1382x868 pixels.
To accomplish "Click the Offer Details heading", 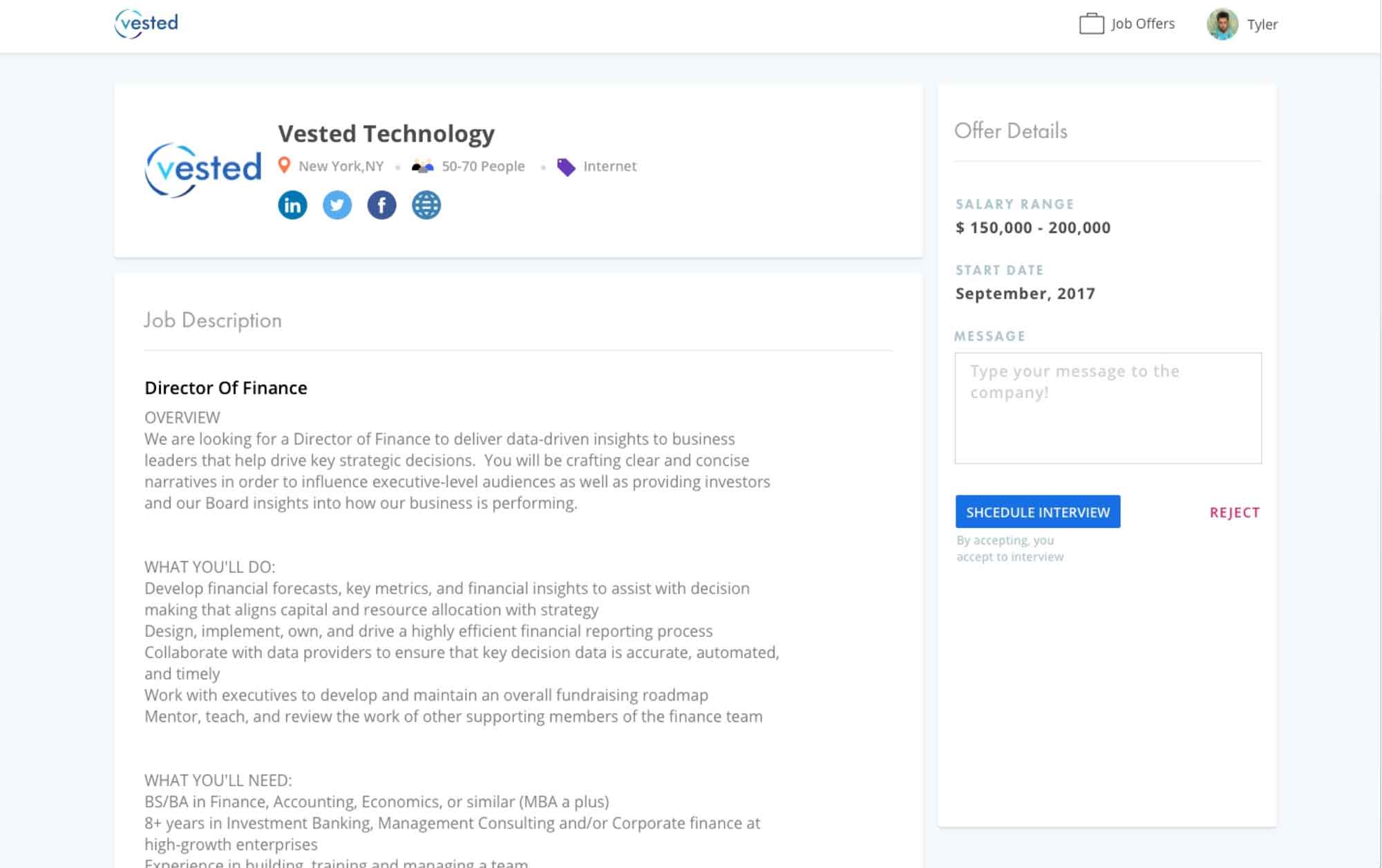I will pyautogui.click(x=1011, y=131).
